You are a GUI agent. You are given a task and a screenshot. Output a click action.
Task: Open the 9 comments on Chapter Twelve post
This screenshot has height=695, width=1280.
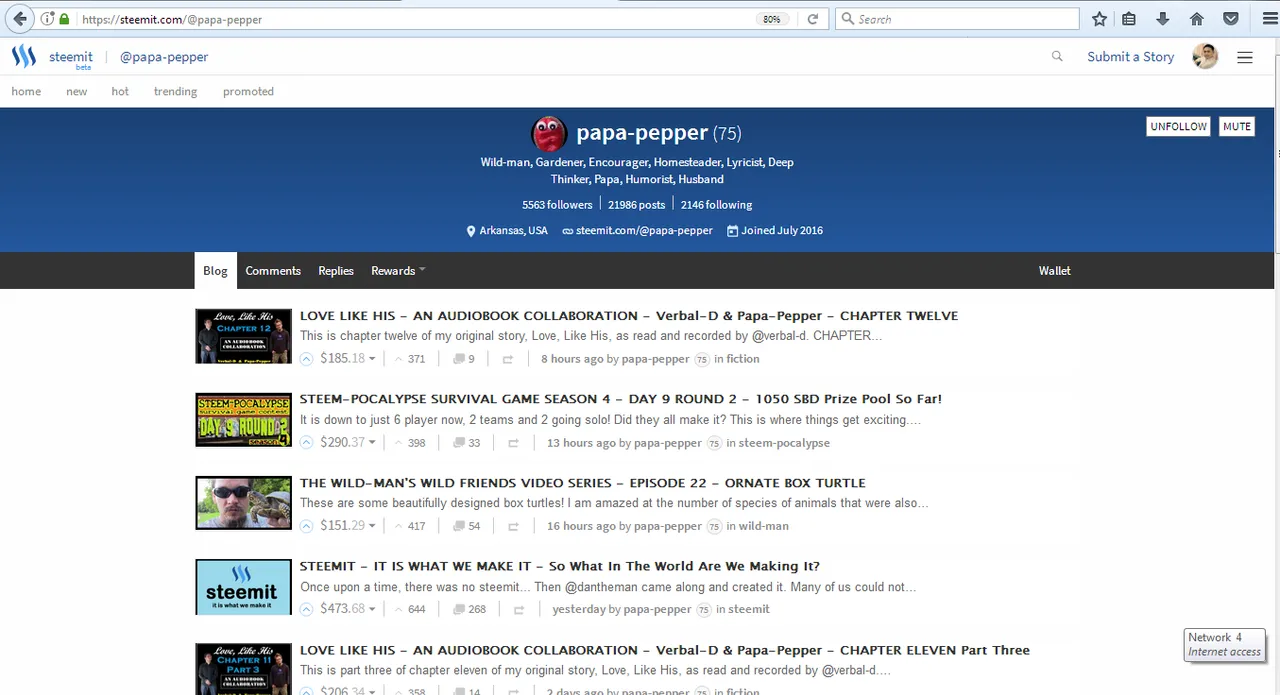click(464, 359)
